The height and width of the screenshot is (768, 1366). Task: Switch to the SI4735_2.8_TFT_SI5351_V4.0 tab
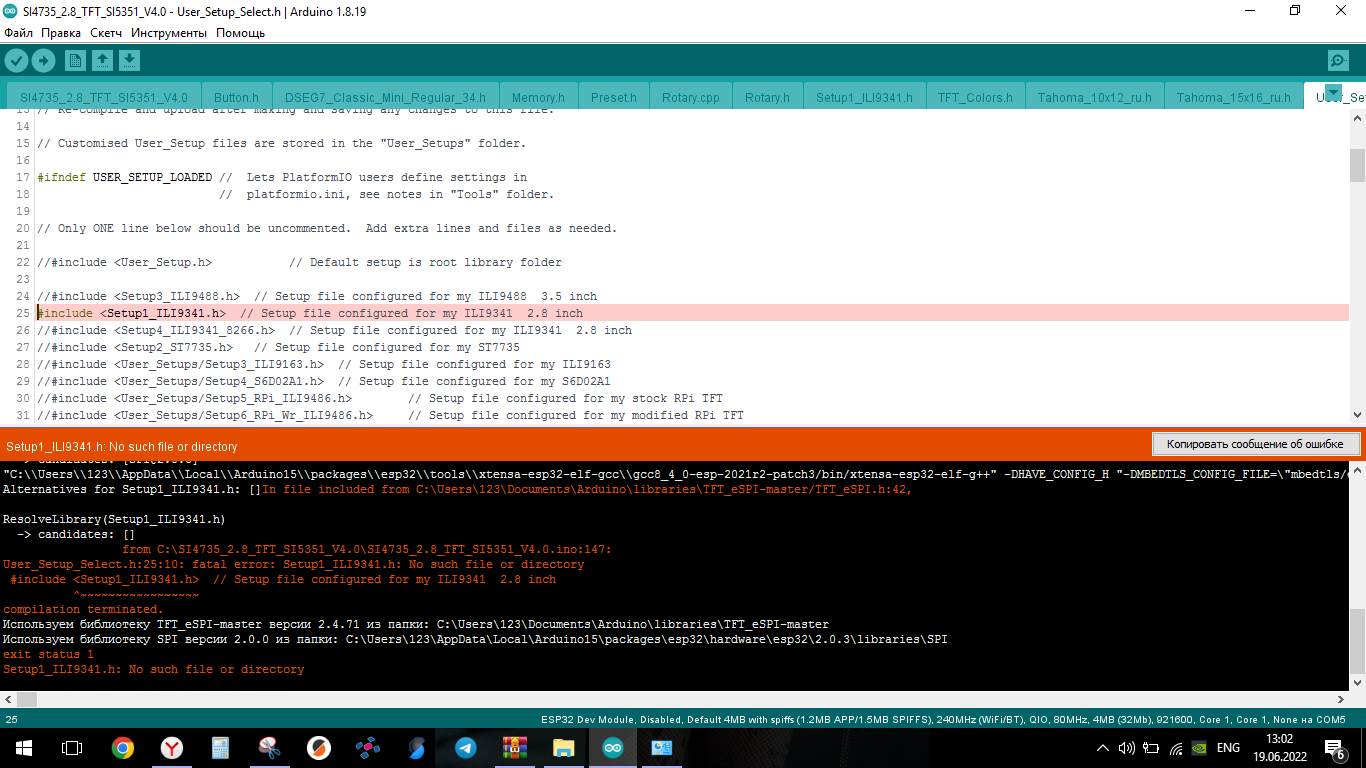point(104,97)
